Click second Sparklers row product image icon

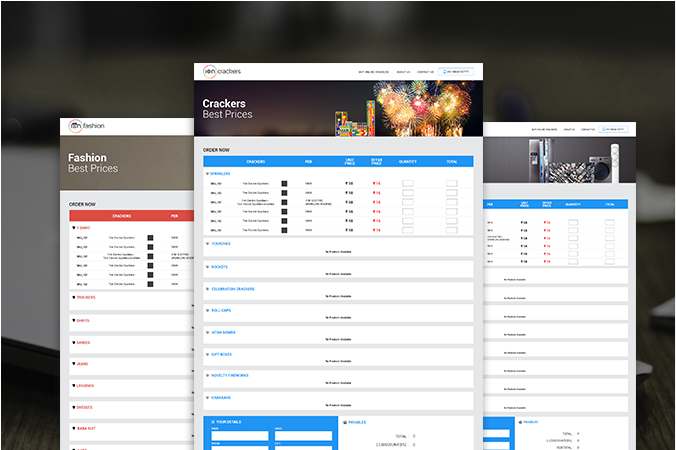click(284, 193)
